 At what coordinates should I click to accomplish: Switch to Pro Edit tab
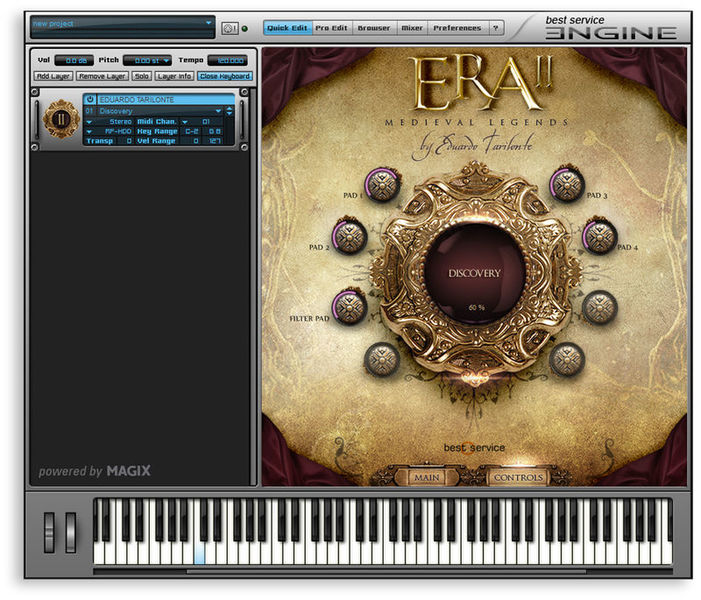332,28
